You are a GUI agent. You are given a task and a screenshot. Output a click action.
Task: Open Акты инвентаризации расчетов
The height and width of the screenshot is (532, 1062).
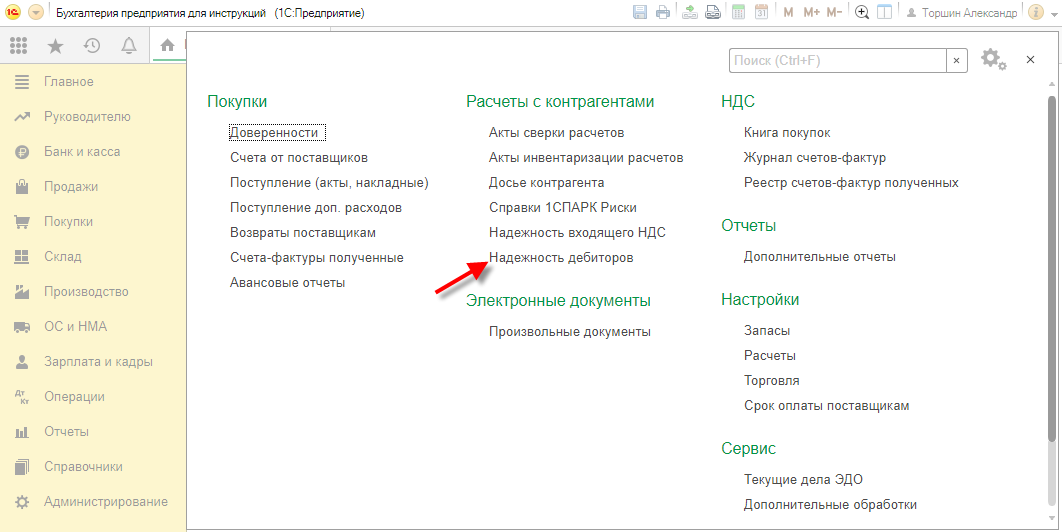pos(586,158)
